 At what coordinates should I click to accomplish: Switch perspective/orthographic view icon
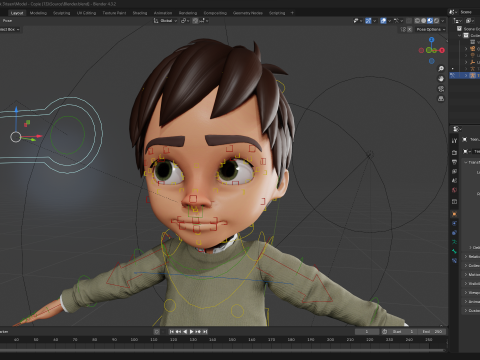[441, 99]
